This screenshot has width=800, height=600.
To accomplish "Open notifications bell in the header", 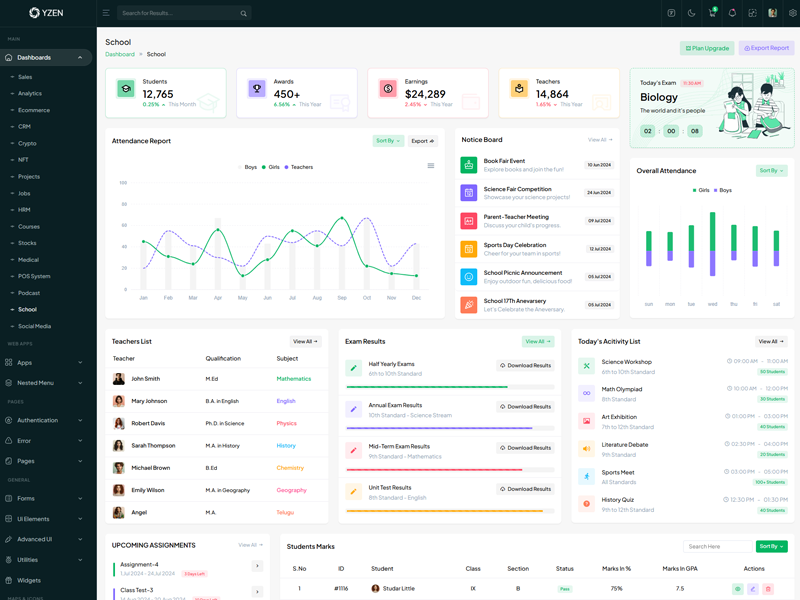I will click(x=732, y=13).
